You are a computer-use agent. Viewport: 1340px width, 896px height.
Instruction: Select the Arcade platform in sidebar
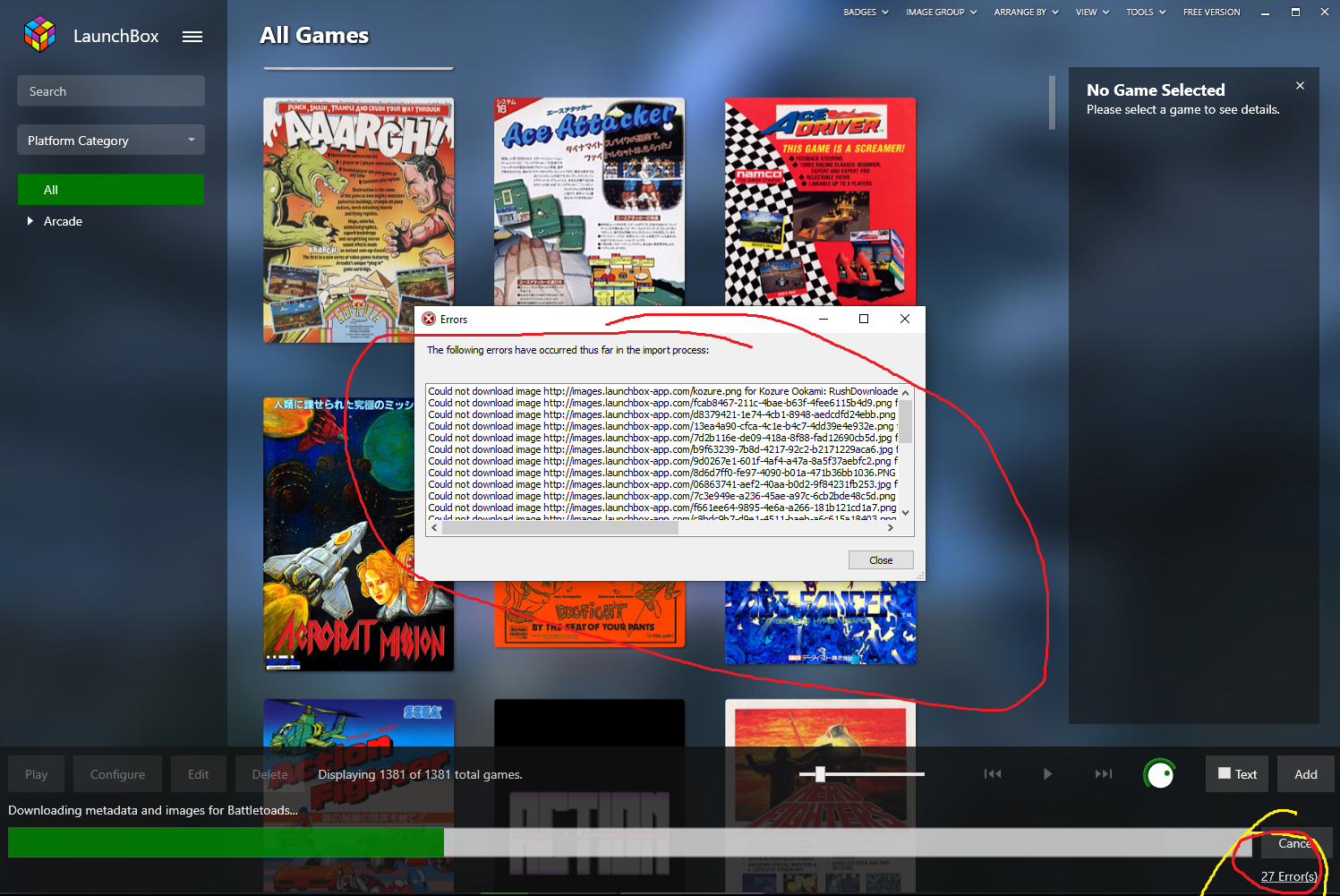point(63,221)
